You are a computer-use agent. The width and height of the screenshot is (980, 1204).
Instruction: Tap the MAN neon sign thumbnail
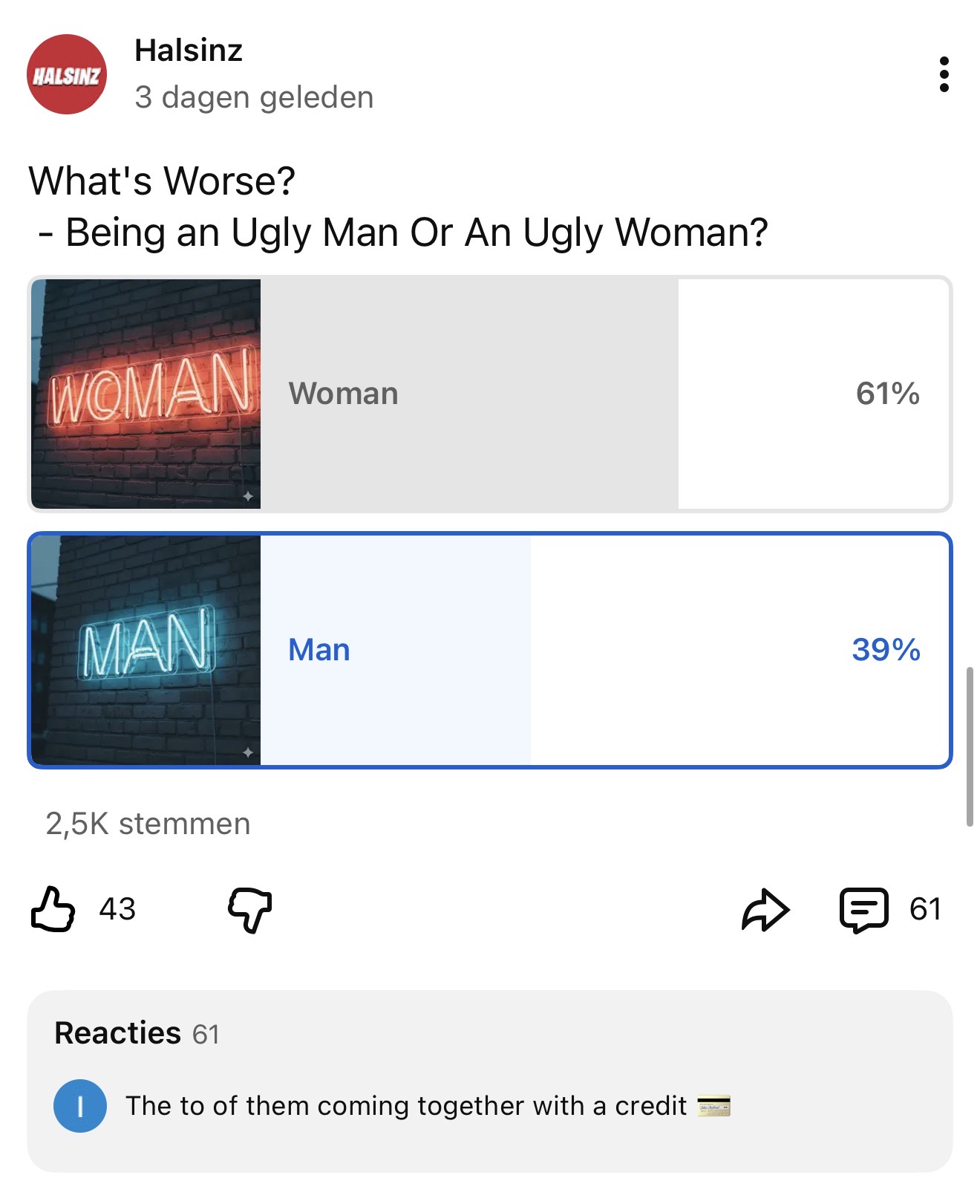(146, 650)
